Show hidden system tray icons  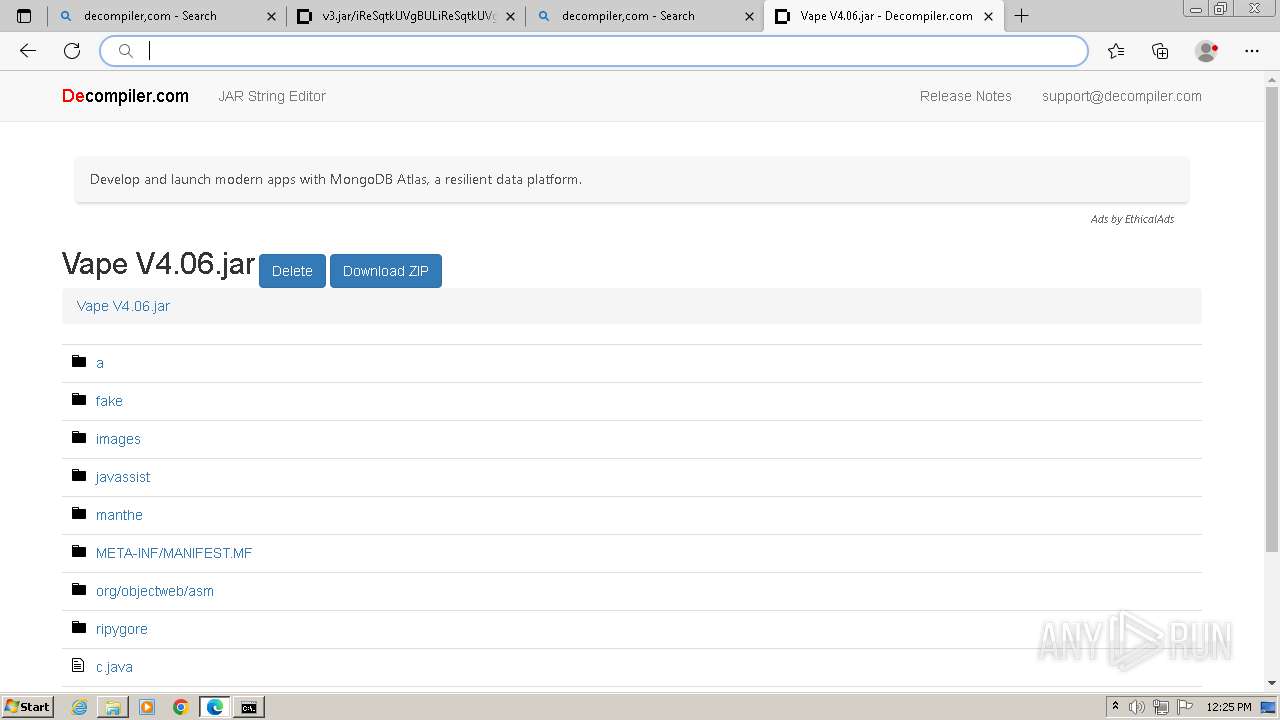pos(1114,707)
